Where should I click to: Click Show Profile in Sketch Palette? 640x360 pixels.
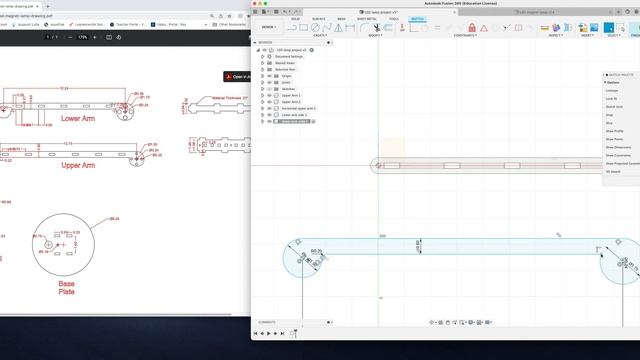coord(614,131)
